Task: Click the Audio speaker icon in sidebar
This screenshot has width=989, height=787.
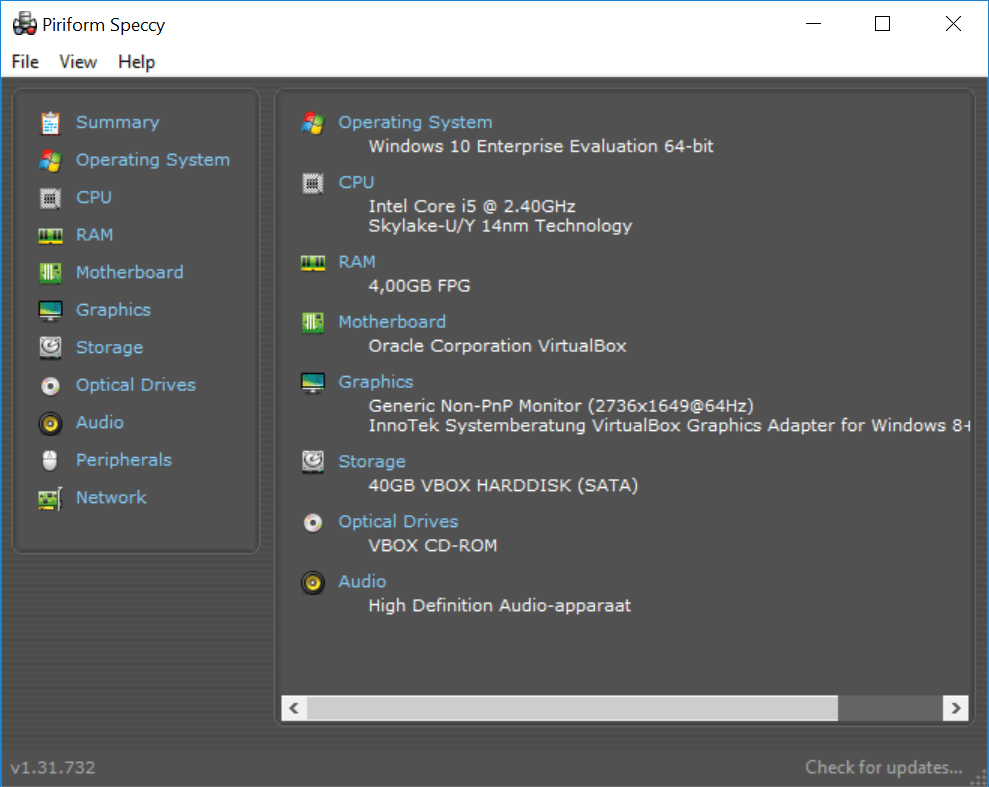Action: pos(50,423)
